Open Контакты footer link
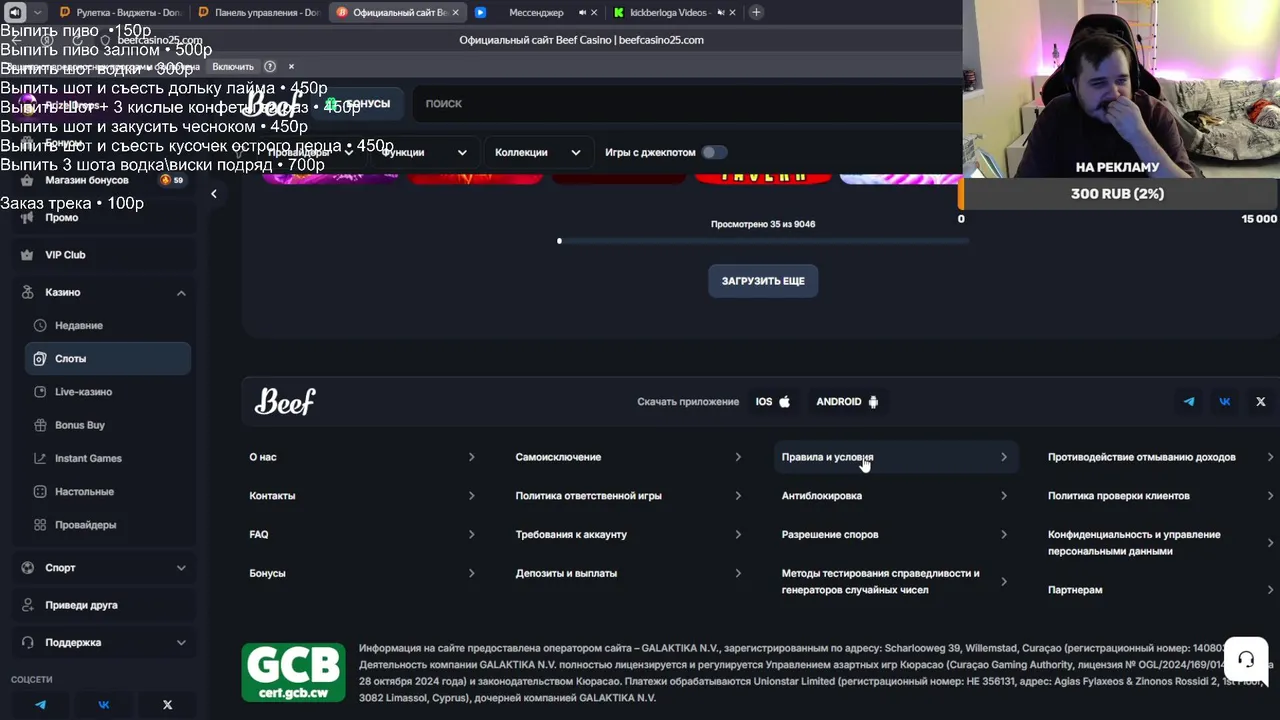Viewport: 1280px width, 720px height. pyautogui.click(x=362, y=496)
